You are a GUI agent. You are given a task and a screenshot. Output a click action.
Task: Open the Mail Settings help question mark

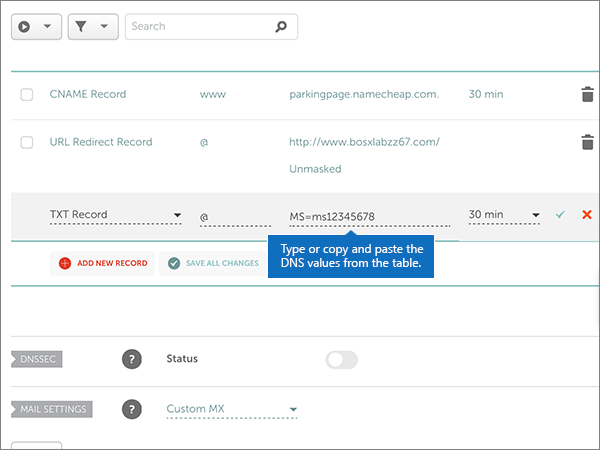click(131, 409)
